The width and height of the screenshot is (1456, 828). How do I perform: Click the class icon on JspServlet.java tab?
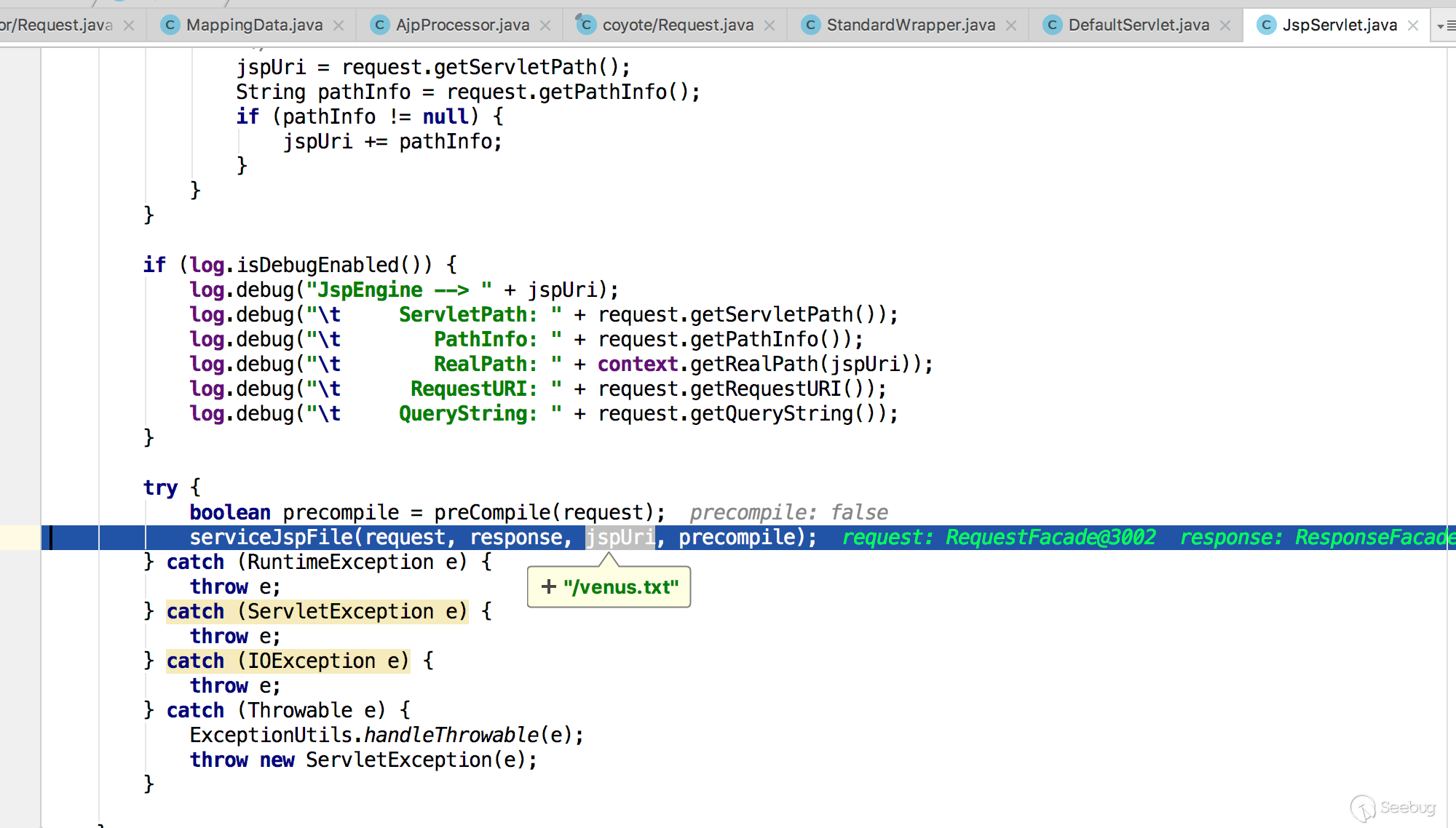tap(1266, 25)
